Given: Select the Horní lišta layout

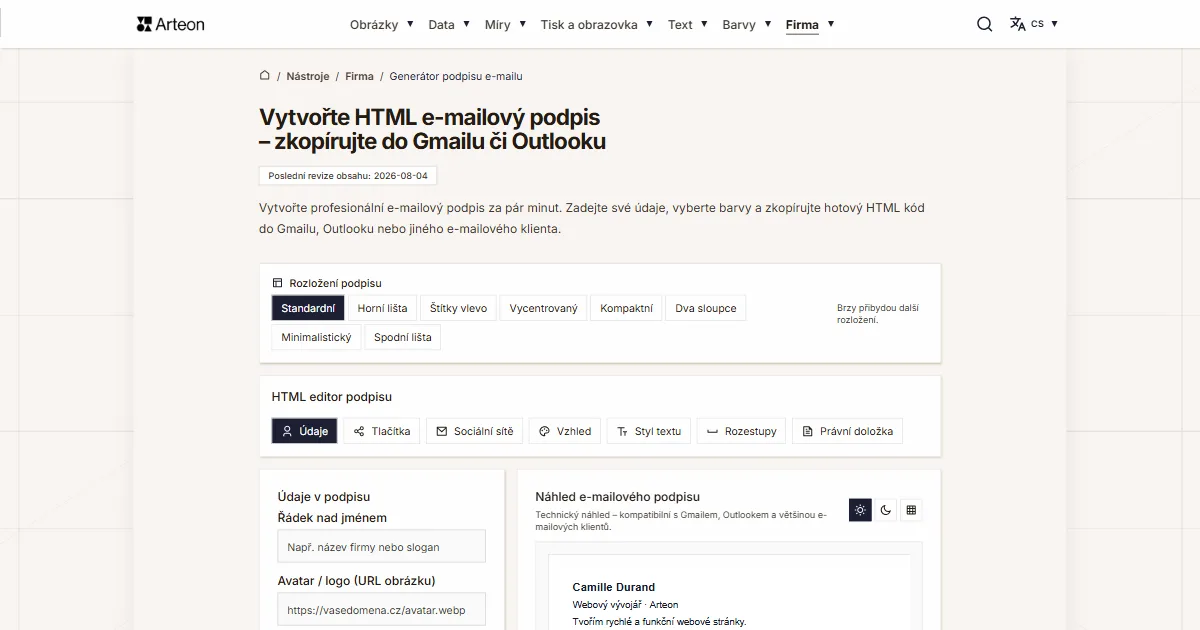Looking at the screenshot, I should [382, 308].
